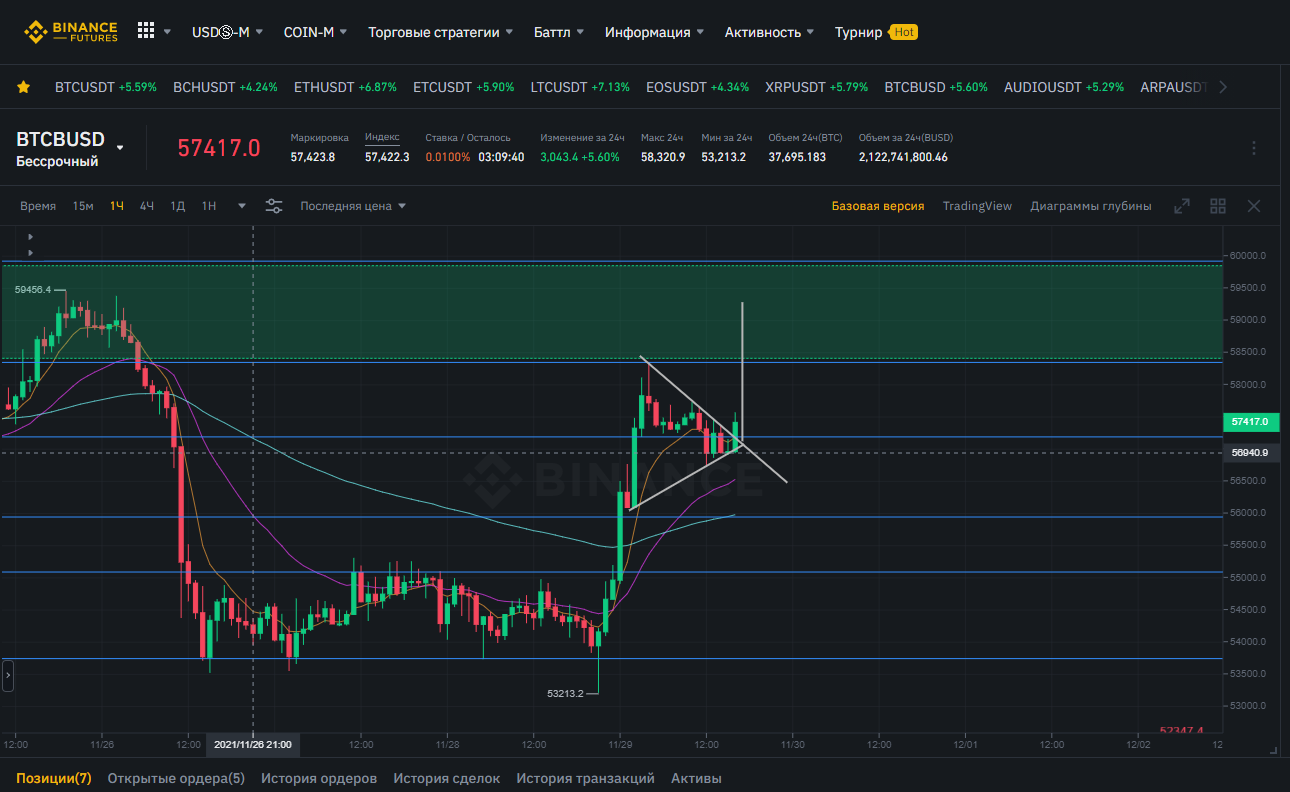
Task: Collapse the upper indicator legend arrow
Action: 30,237
